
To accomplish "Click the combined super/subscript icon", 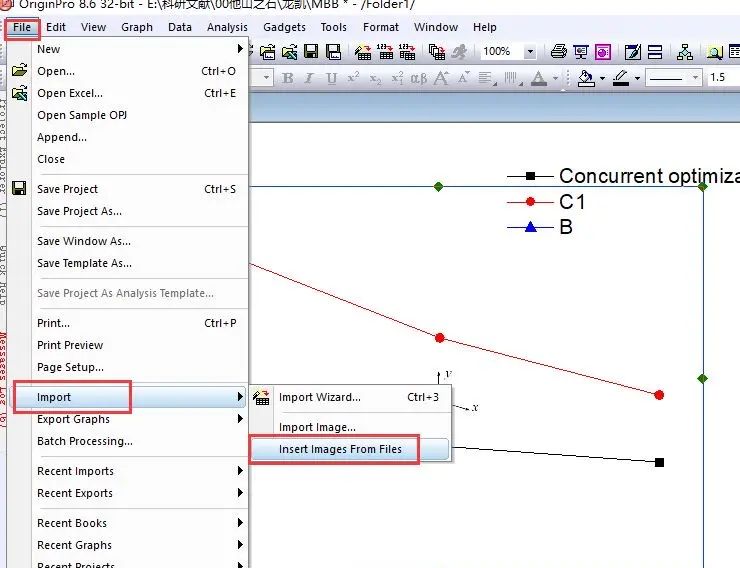I will pos(397,78).
